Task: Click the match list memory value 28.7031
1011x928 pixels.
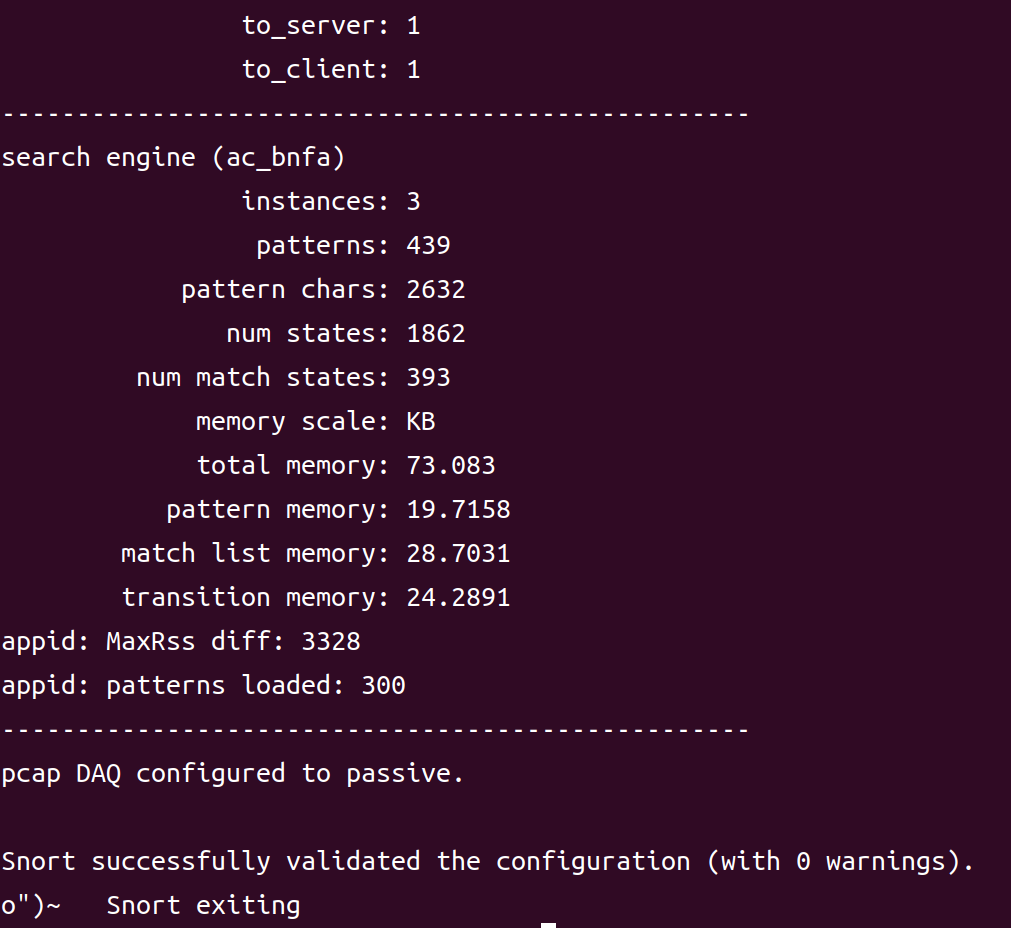Action: (x=458, y=554)
